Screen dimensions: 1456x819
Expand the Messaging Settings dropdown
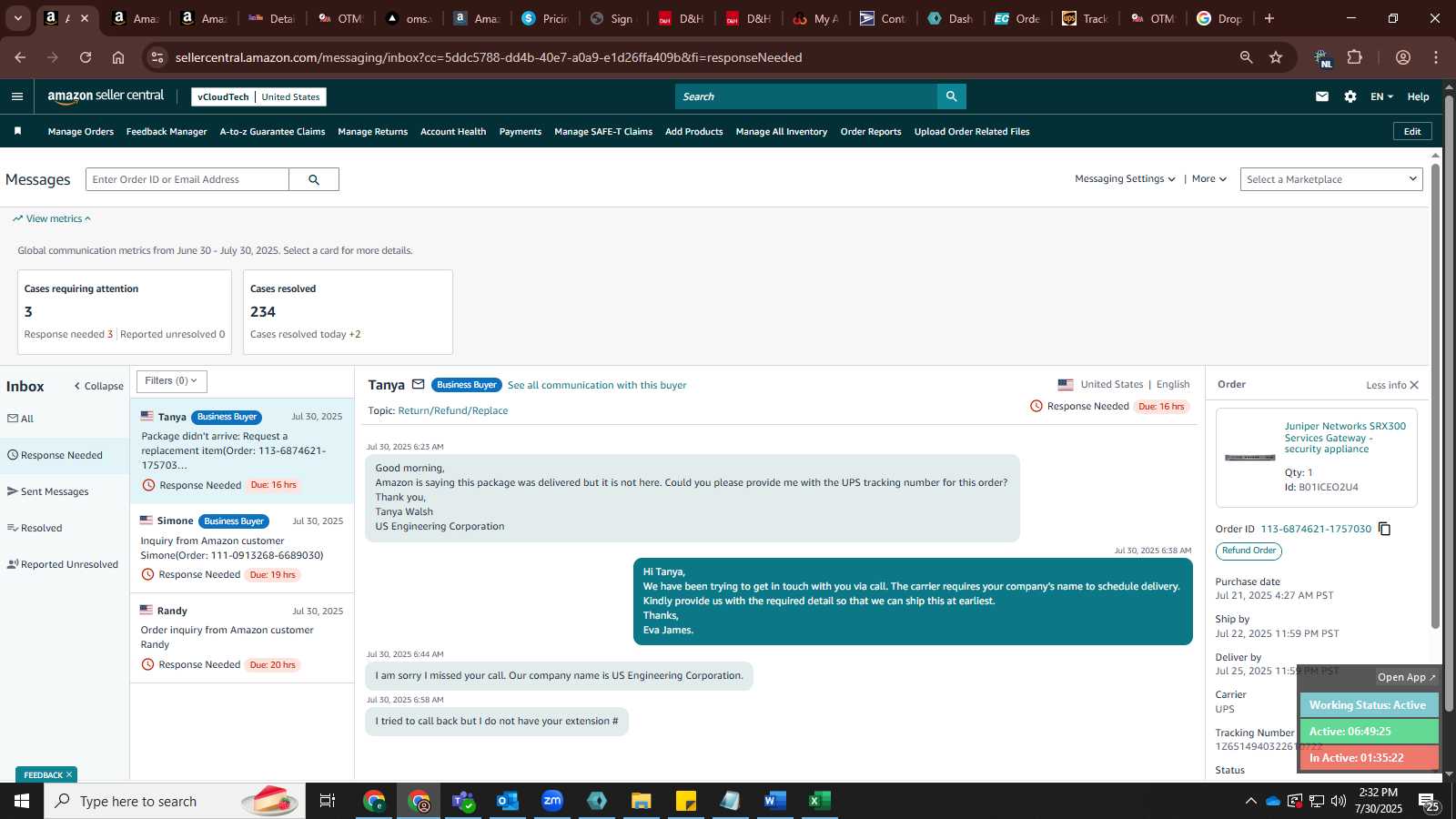pos(1125,179)
